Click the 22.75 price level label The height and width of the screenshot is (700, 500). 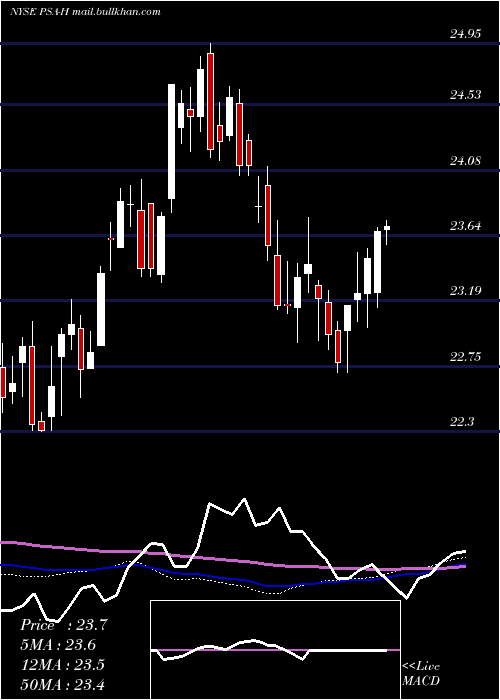tap(465, 357)
